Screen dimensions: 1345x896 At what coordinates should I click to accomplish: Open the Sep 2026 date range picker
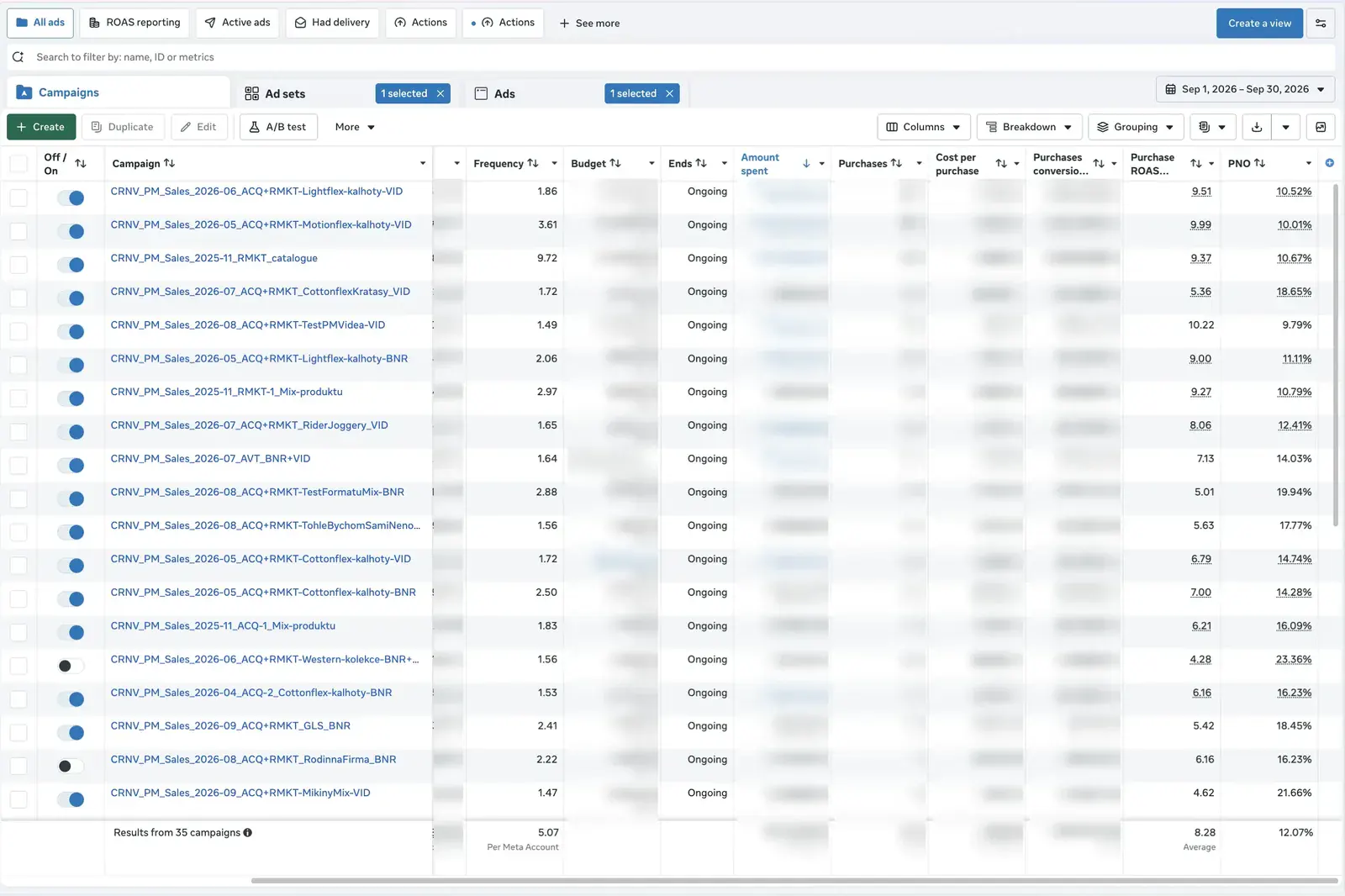(1245, 89)
